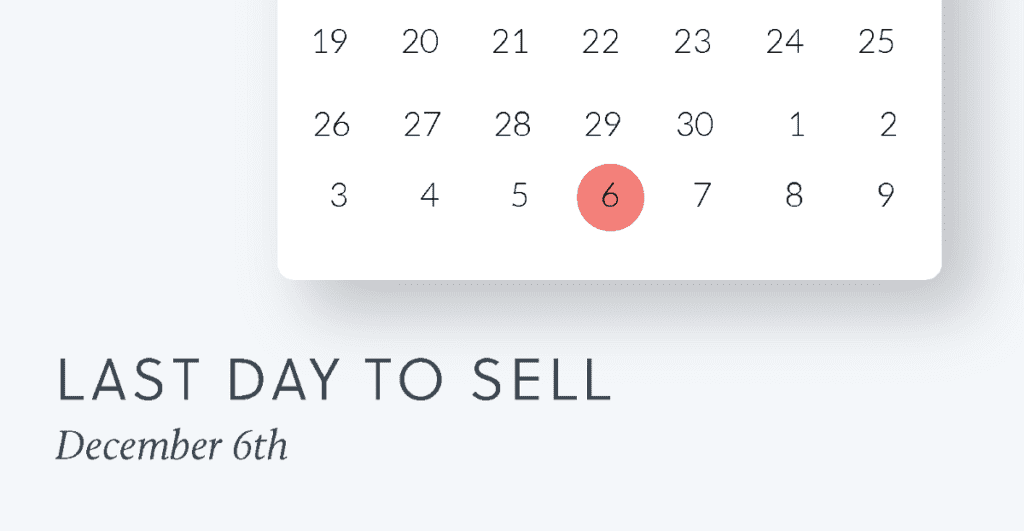Click day 3 in the last row
Screen dimensions: 1024x531
[338, 195]
